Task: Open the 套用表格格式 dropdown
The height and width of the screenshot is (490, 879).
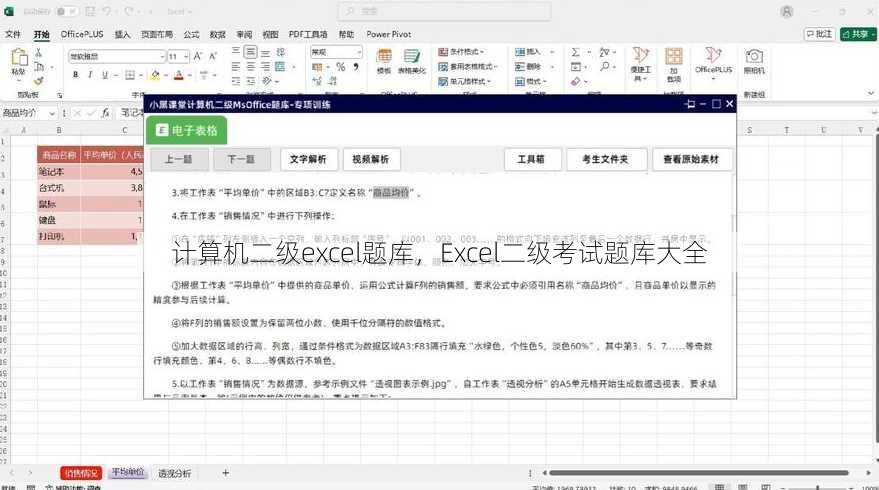Action: pos(468,67)
